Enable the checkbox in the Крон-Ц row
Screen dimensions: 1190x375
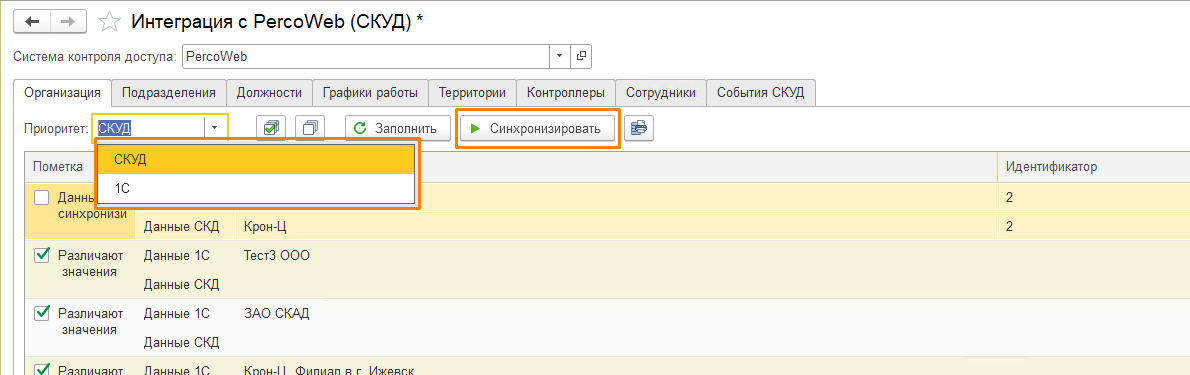point(42,197)
